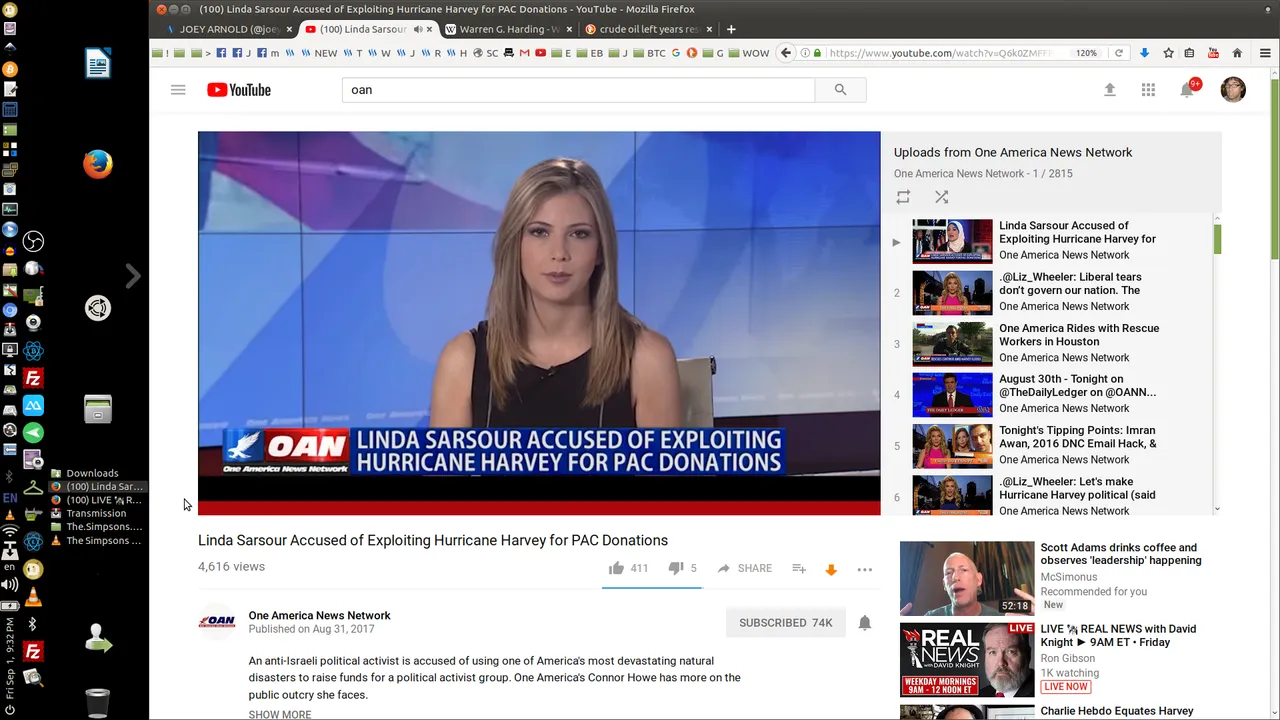Image resolution: width=1280 pixels, height=720 pixels.
Task: Open a new Firefox tab
Action: tap(731, 29)
